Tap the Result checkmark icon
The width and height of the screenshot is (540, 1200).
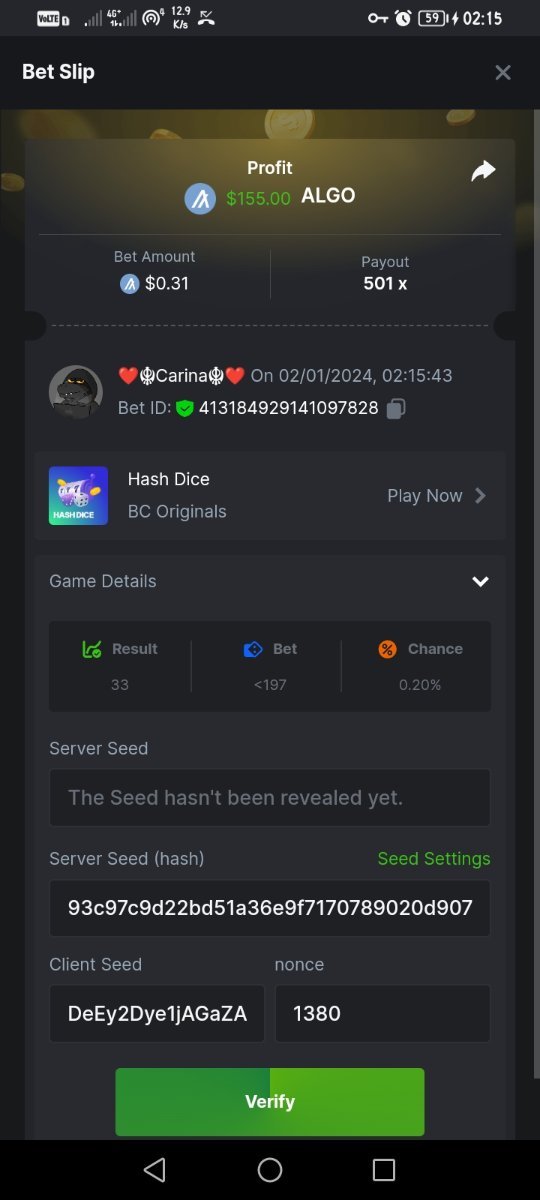(92, 649)
